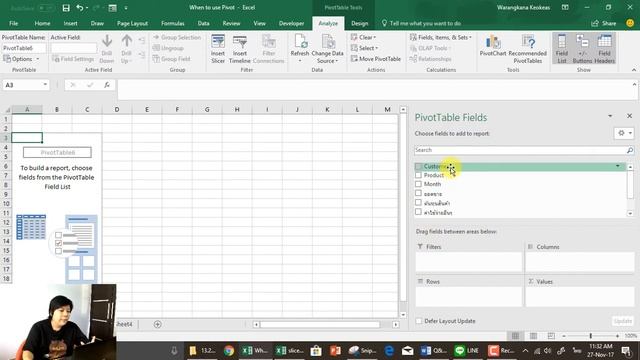Screen dimensions: 640x360
Task: Check the fourth field checkbox under Month
Action: (x=418, y=193)
